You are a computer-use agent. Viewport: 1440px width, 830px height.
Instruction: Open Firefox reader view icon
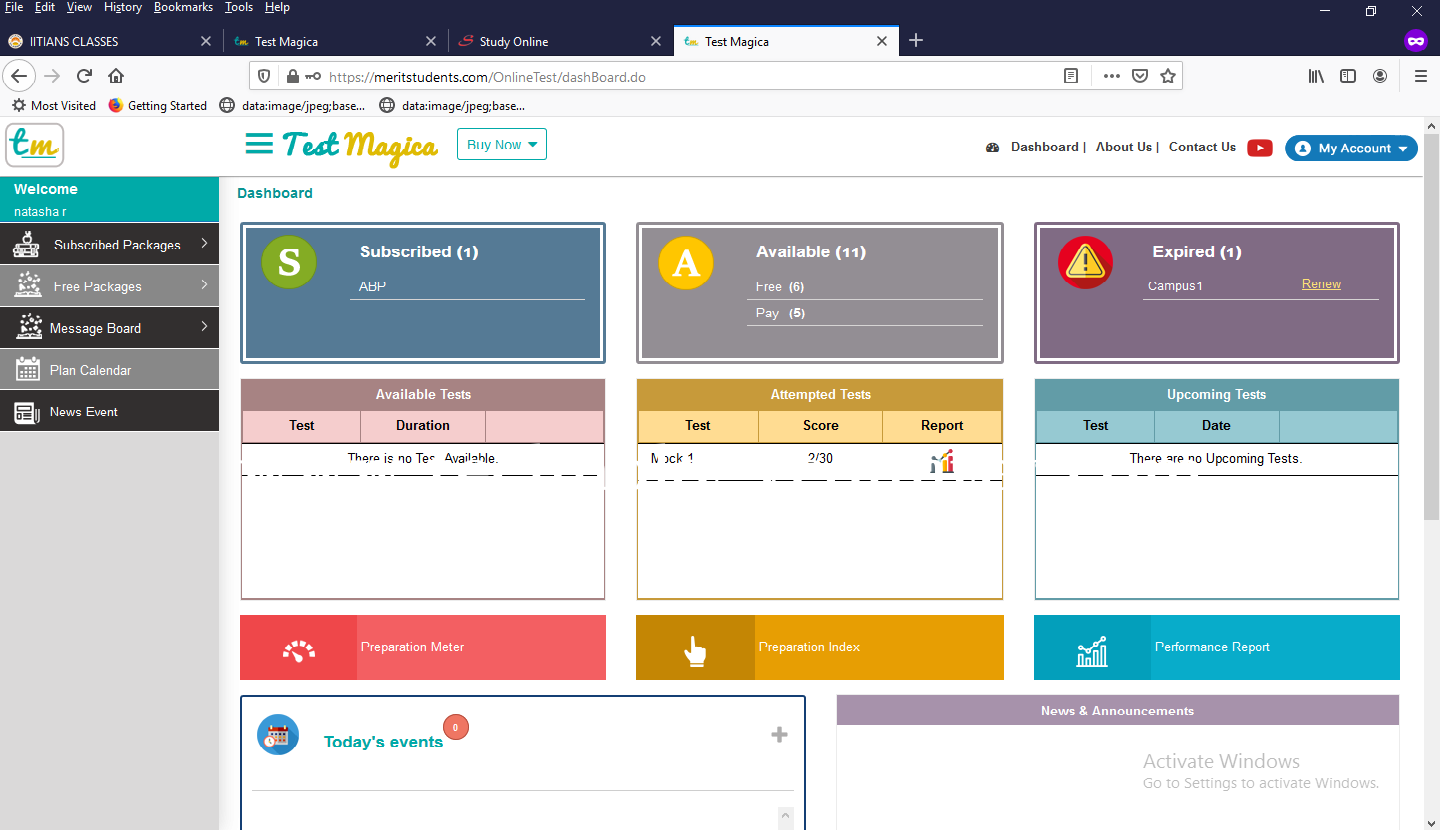coord(1071,76)
